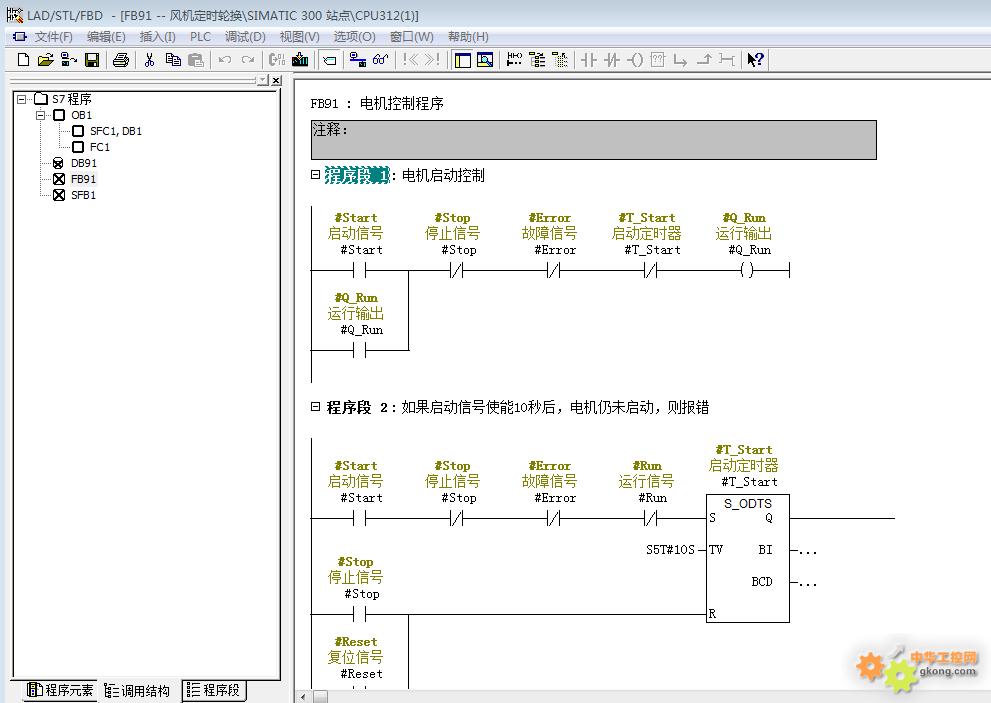This screenshot has height=703, width=991.
Task: Click the Open online icon next to Save
Action: pyautogui.click(x=68, y=60)
